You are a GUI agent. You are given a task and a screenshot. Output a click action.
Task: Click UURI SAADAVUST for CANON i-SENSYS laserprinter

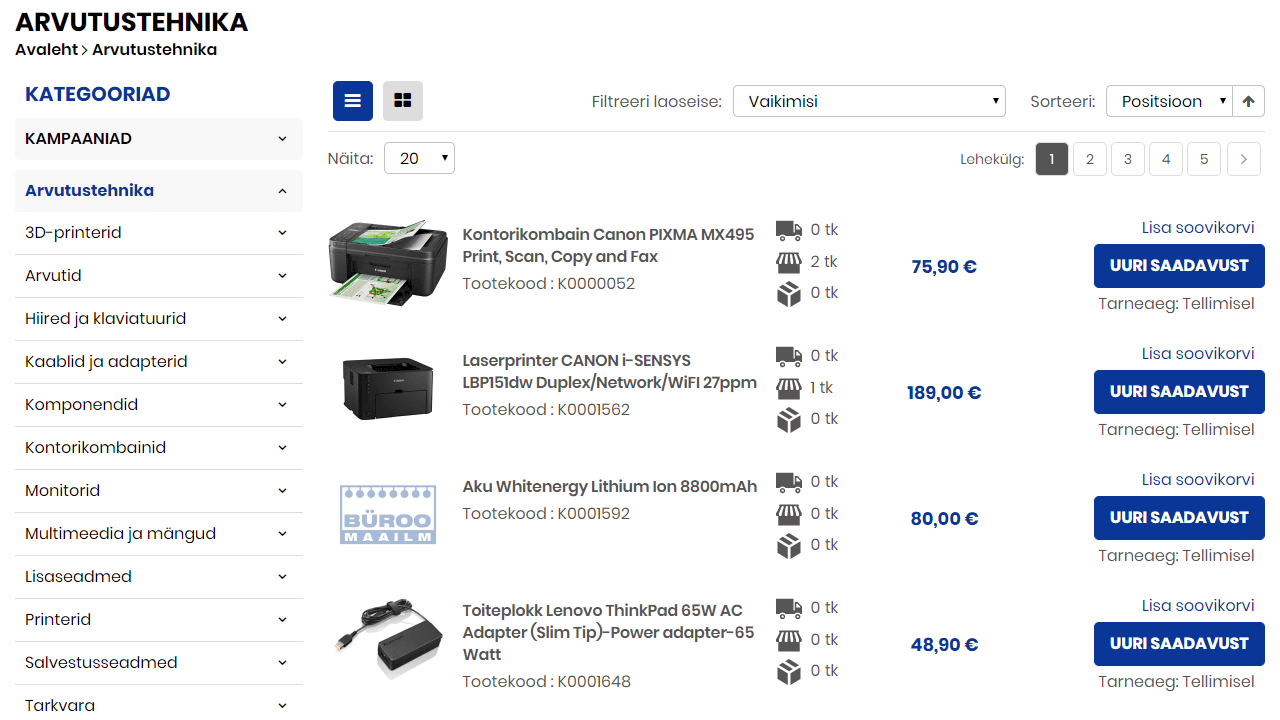tap(1179, 392)
